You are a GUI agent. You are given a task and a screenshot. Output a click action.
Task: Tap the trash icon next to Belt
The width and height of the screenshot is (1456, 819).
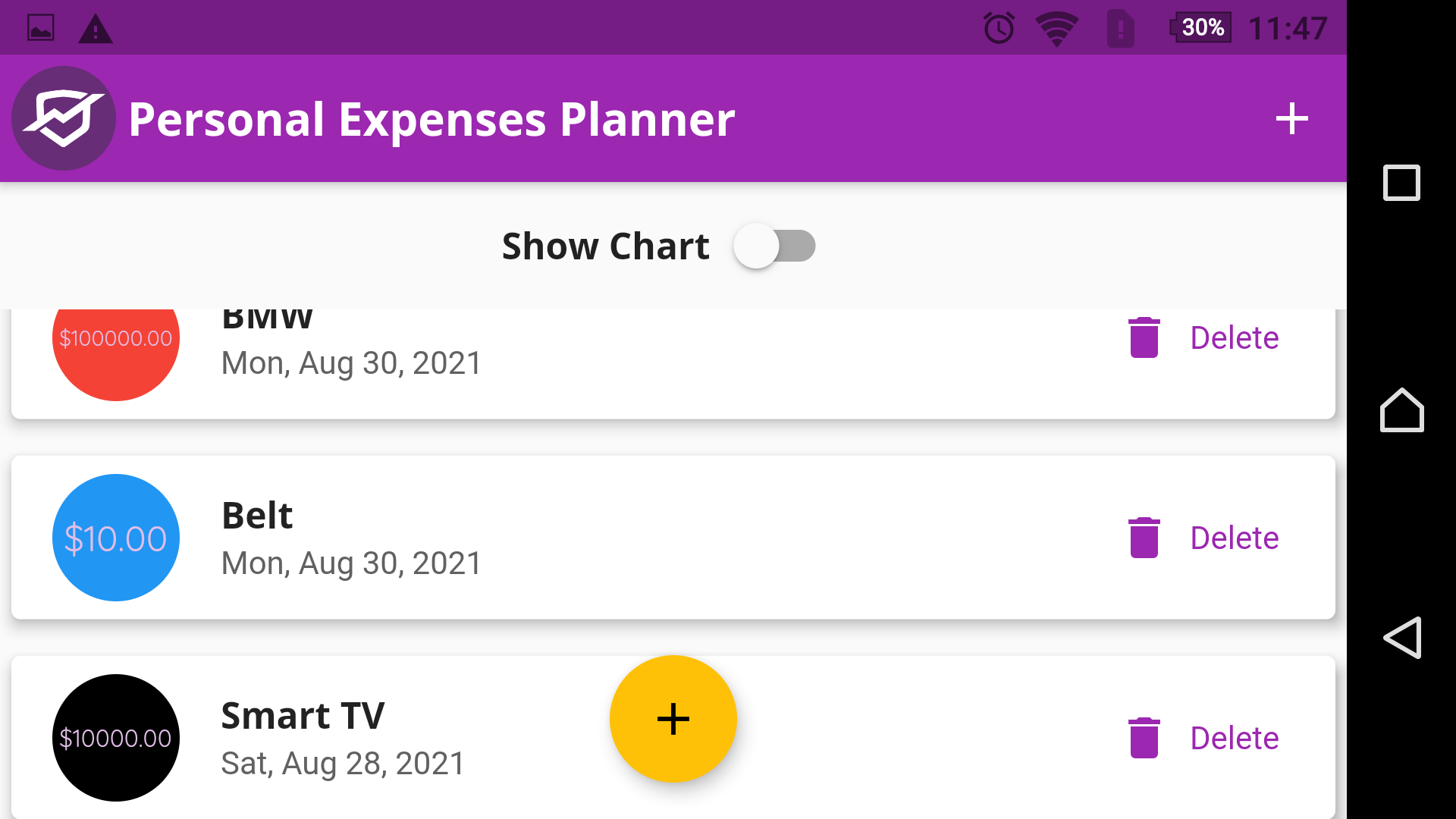tap(1144, 538)
